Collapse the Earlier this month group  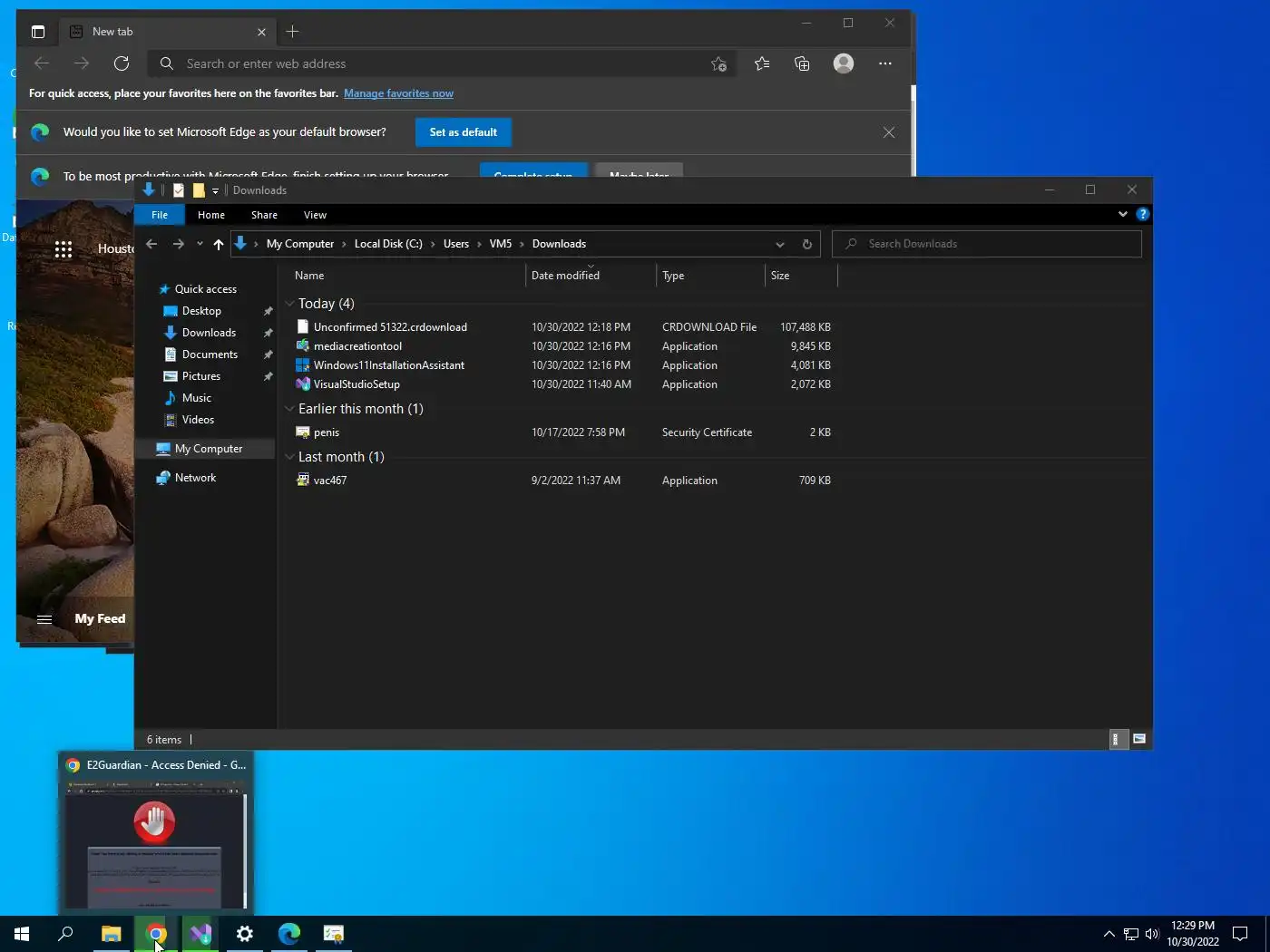(x=290, y=409)
